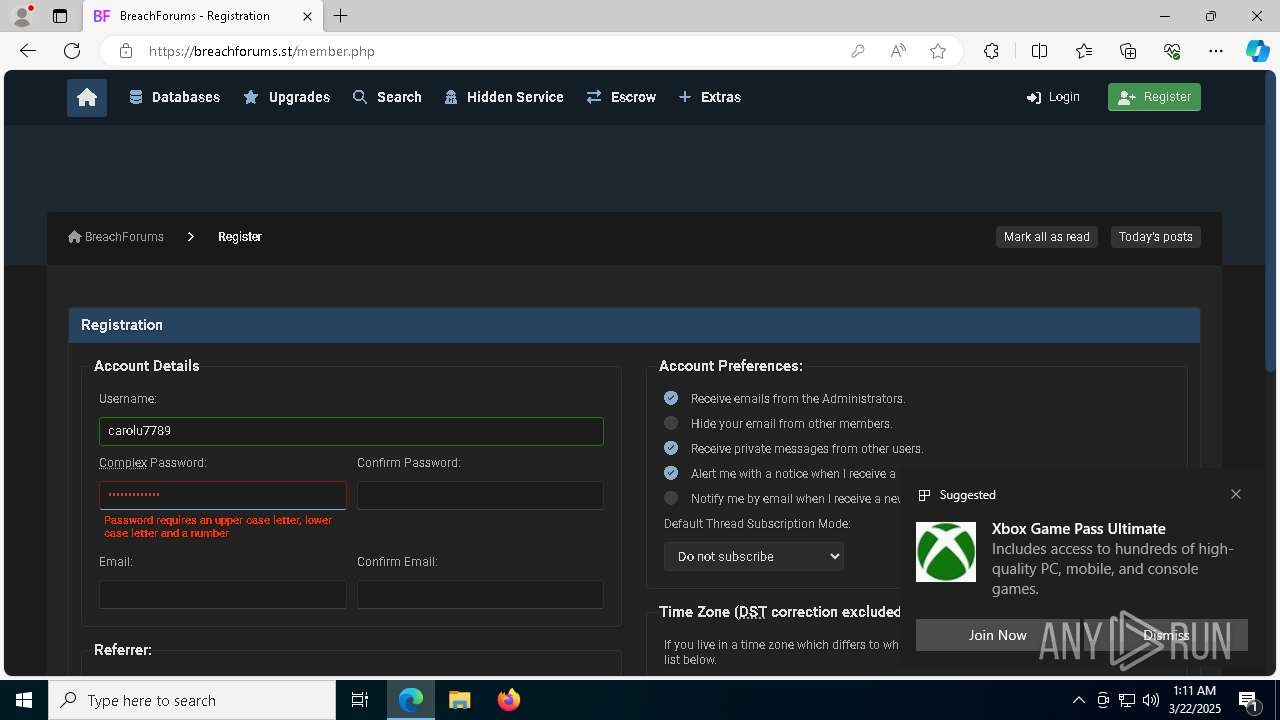Open the network tray icon

point(1127,700)
